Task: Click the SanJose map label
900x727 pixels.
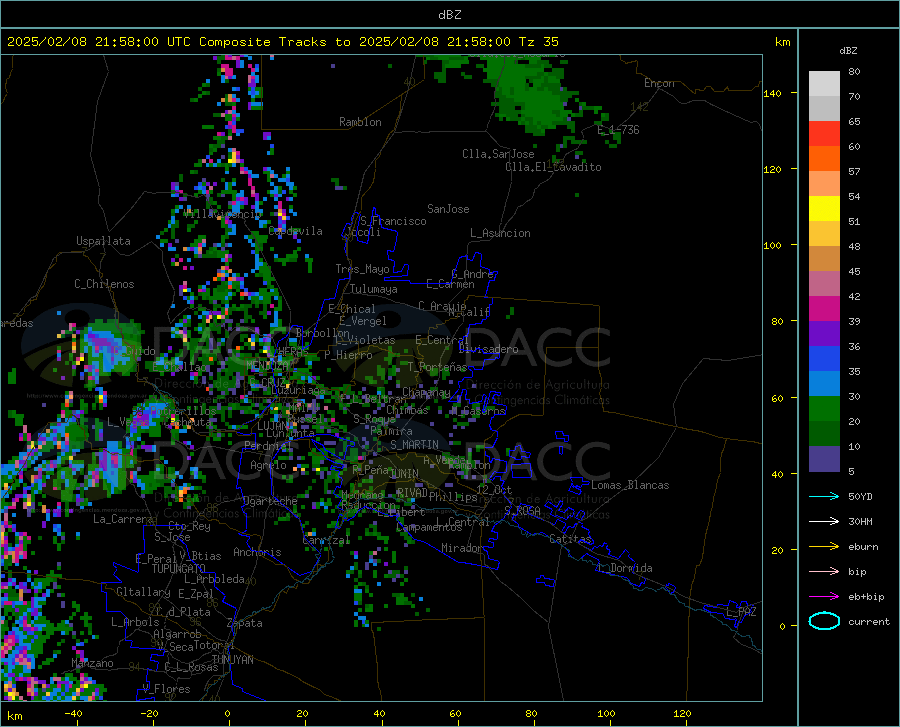Action: [448, 209]
